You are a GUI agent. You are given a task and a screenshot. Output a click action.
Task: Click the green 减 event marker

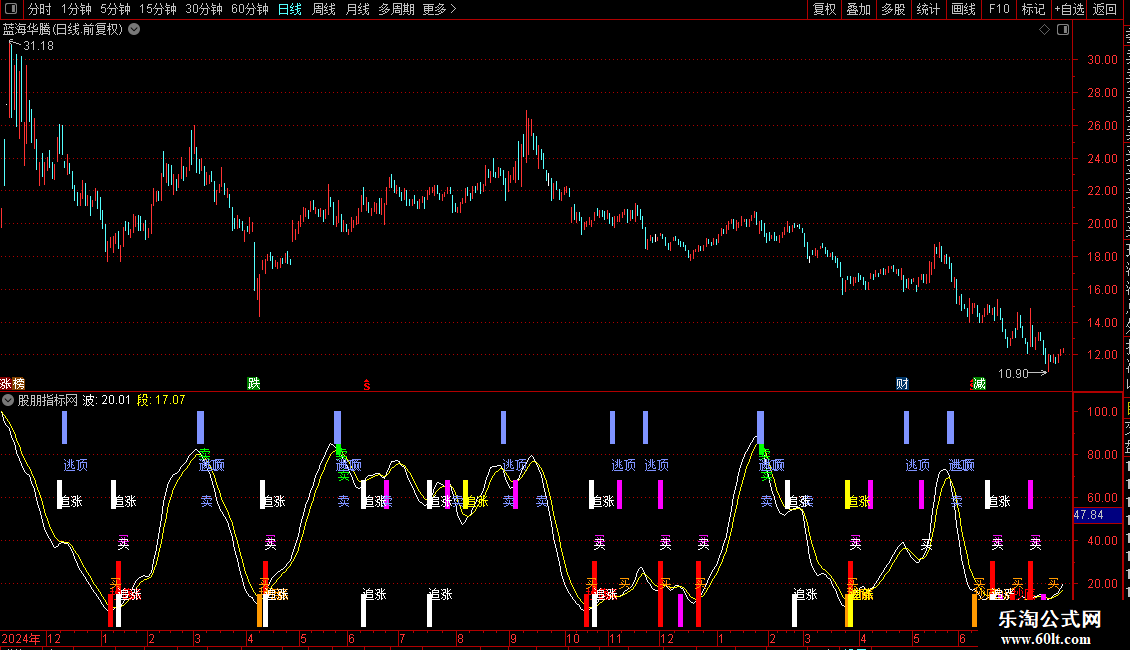(x=979, y=383)
